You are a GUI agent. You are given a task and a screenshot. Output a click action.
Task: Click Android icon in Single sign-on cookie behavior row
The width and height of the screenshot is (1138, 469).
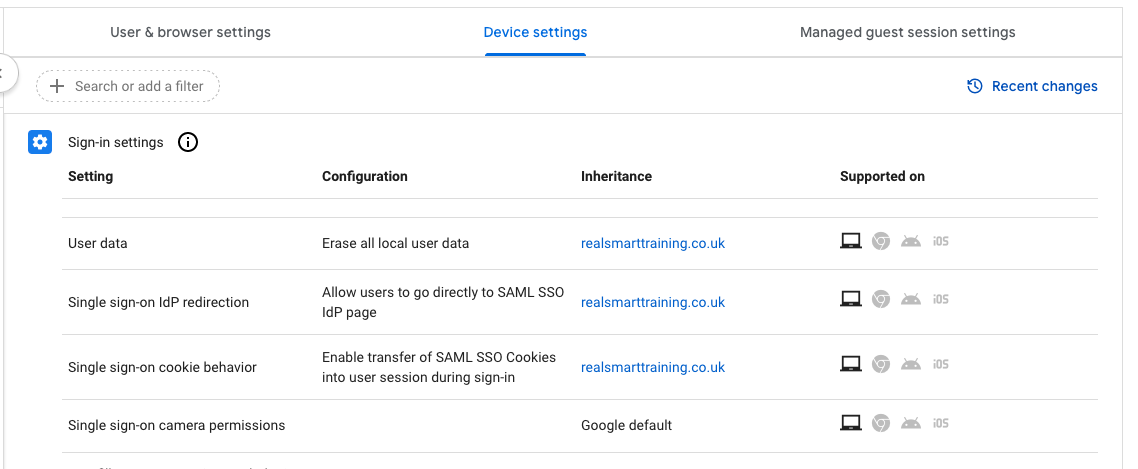click(x=910, y=364)
